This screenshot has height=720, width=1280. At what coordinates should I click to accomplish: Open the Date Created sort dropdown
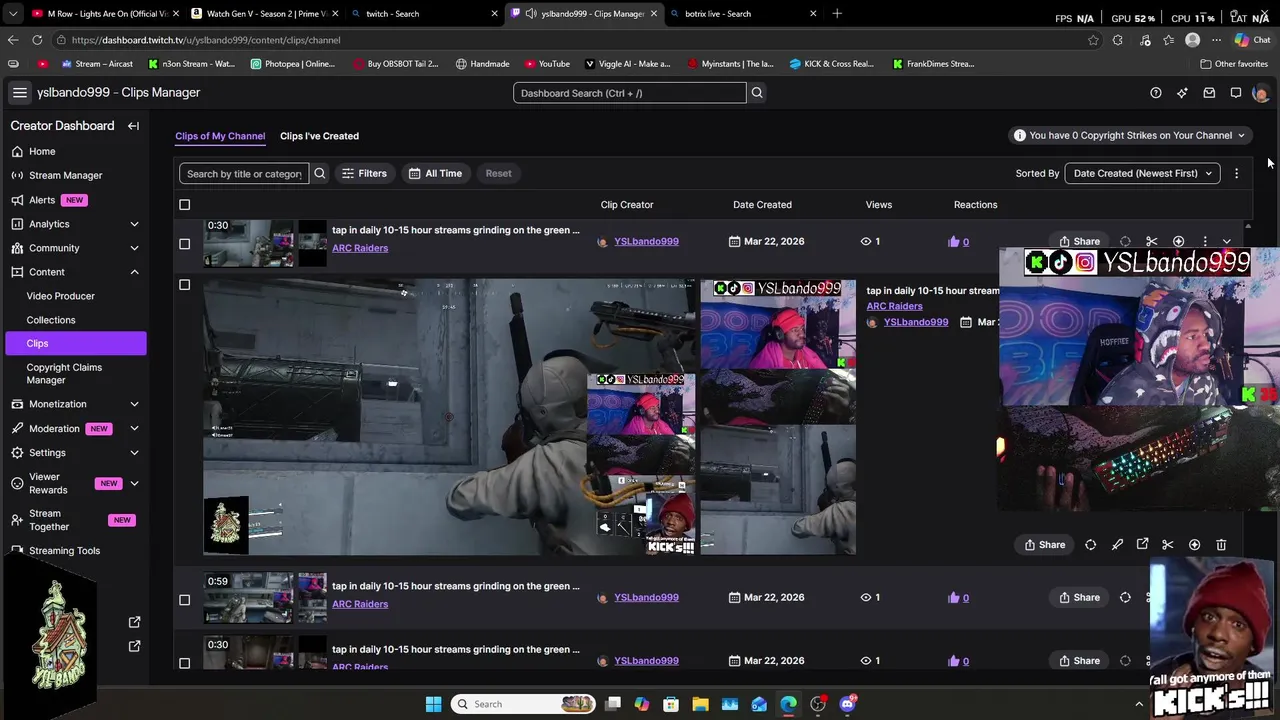pyautogui.click(x=1142, y=173)
